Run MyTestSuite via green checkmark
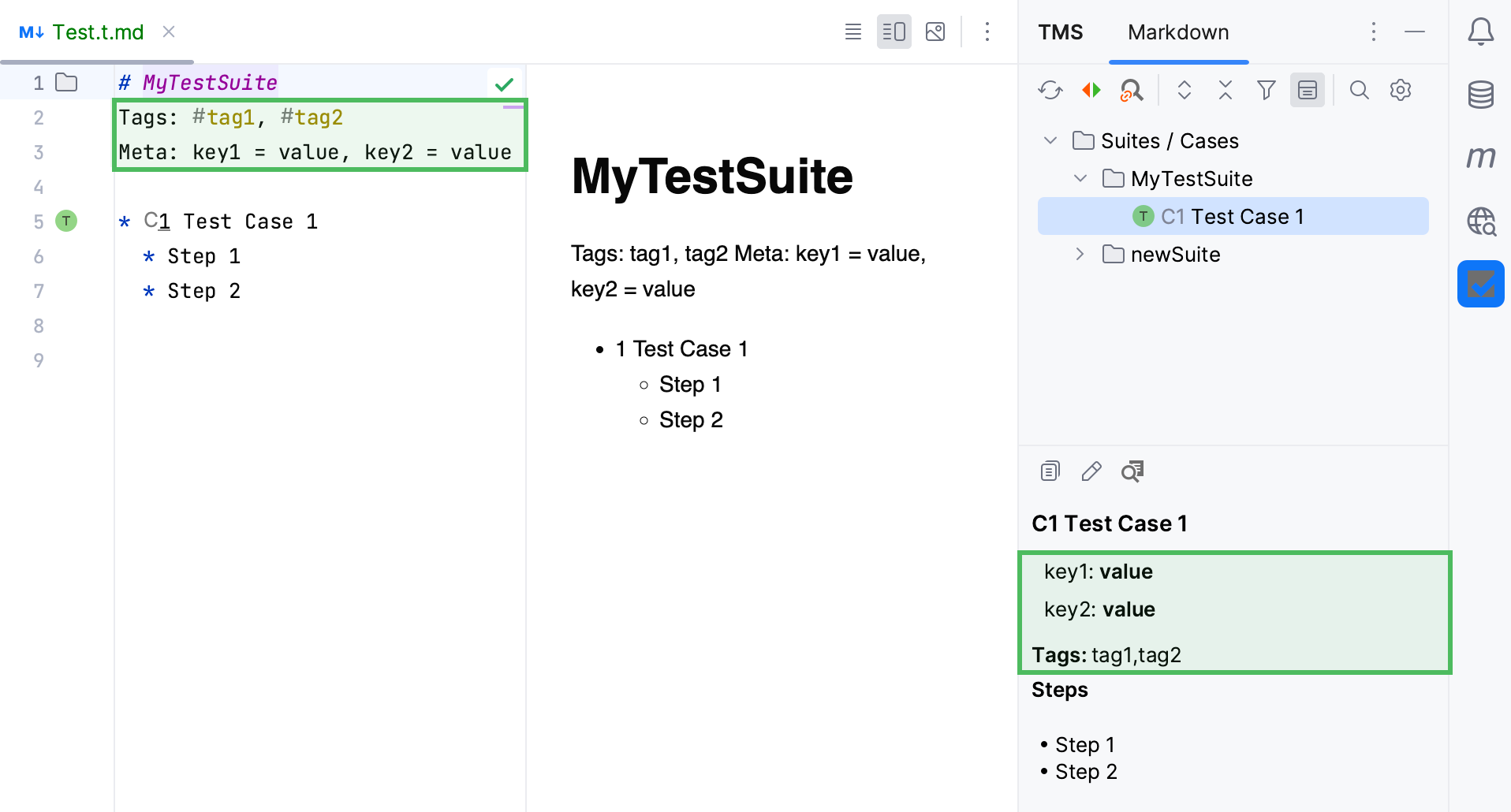This screenshot has width=1511, height=812. tap(504, 83)
